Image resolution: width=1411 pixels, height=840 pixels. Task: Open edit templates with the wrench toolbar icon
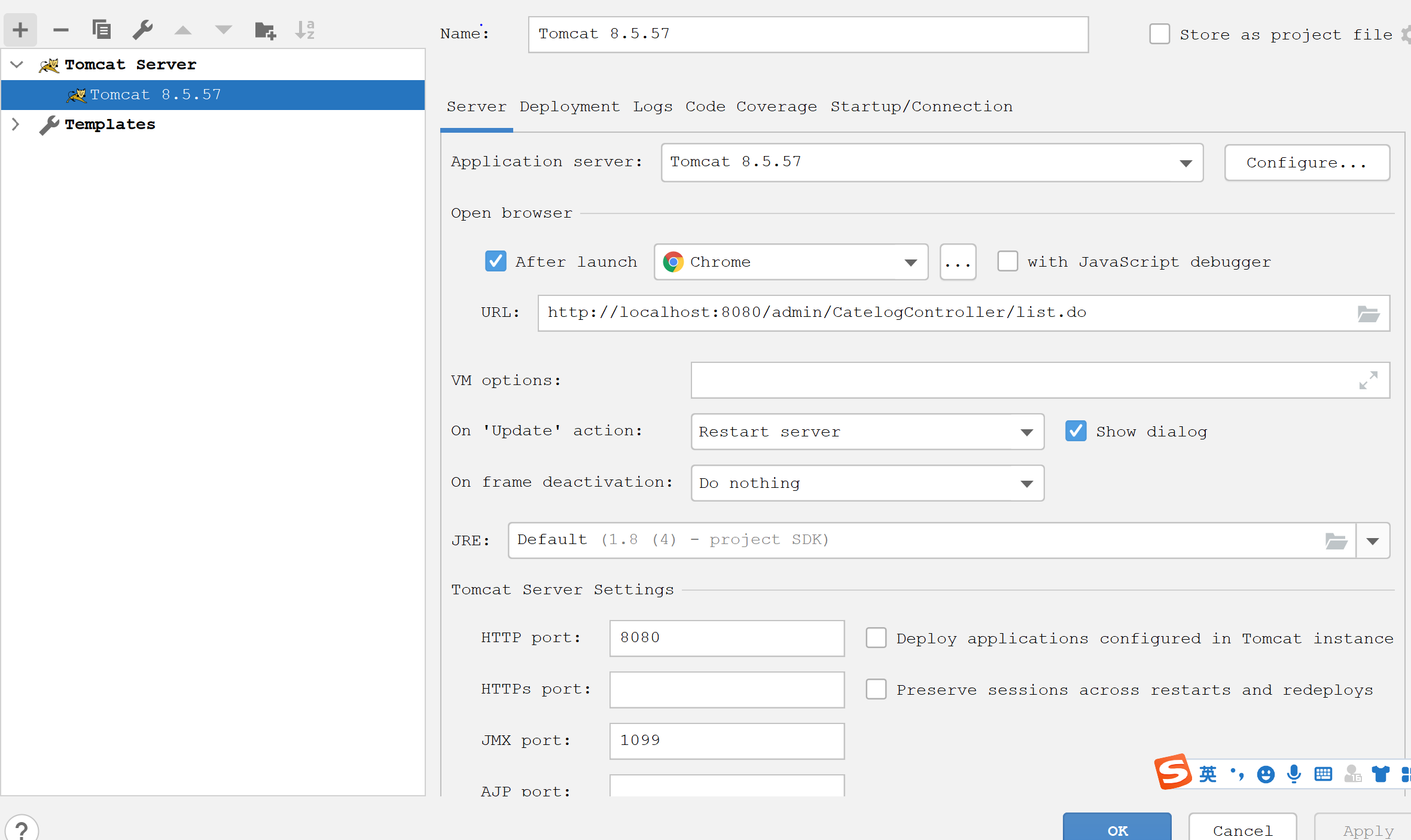pos(142,30)
